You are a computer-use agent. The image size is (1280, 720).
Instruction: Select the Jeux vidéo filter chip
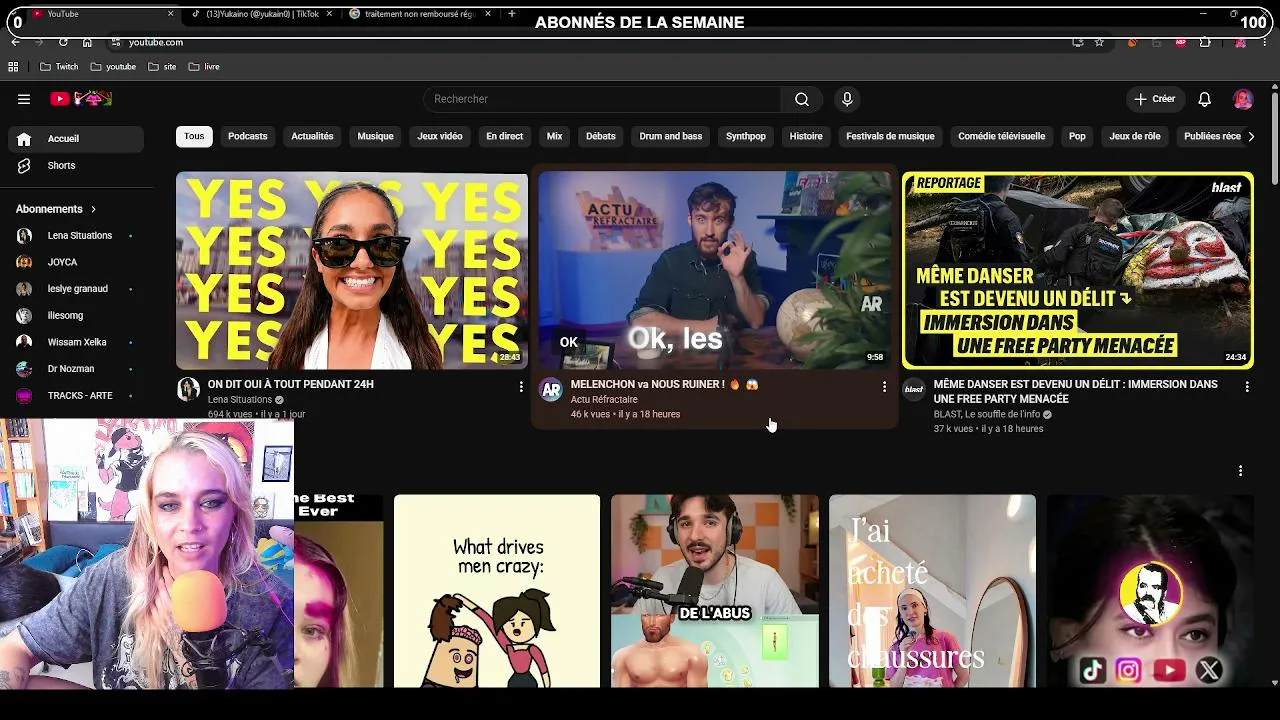[440, 136]
